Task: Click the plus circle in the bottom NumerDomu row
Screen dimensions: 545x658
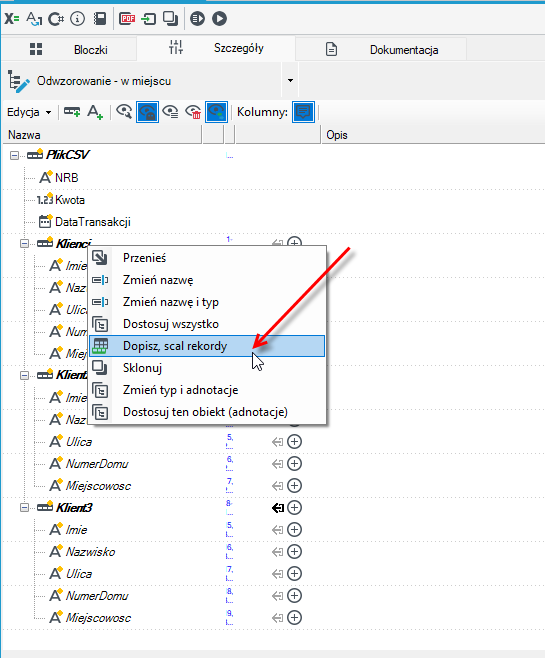Action: pyautogui.click(x=295, y=595)
